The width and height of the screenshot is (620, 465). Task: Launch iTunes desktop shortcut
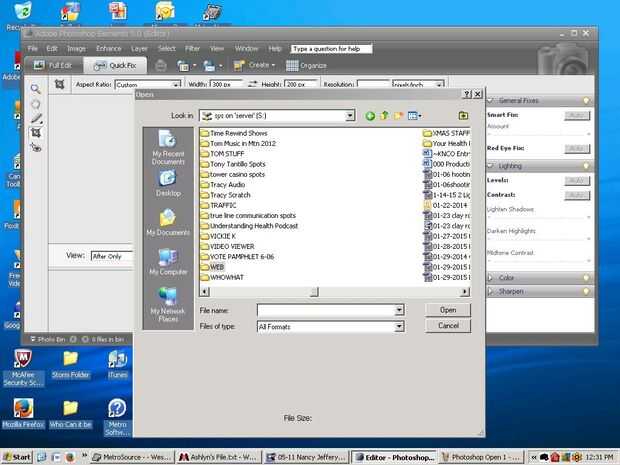point(118,364)
